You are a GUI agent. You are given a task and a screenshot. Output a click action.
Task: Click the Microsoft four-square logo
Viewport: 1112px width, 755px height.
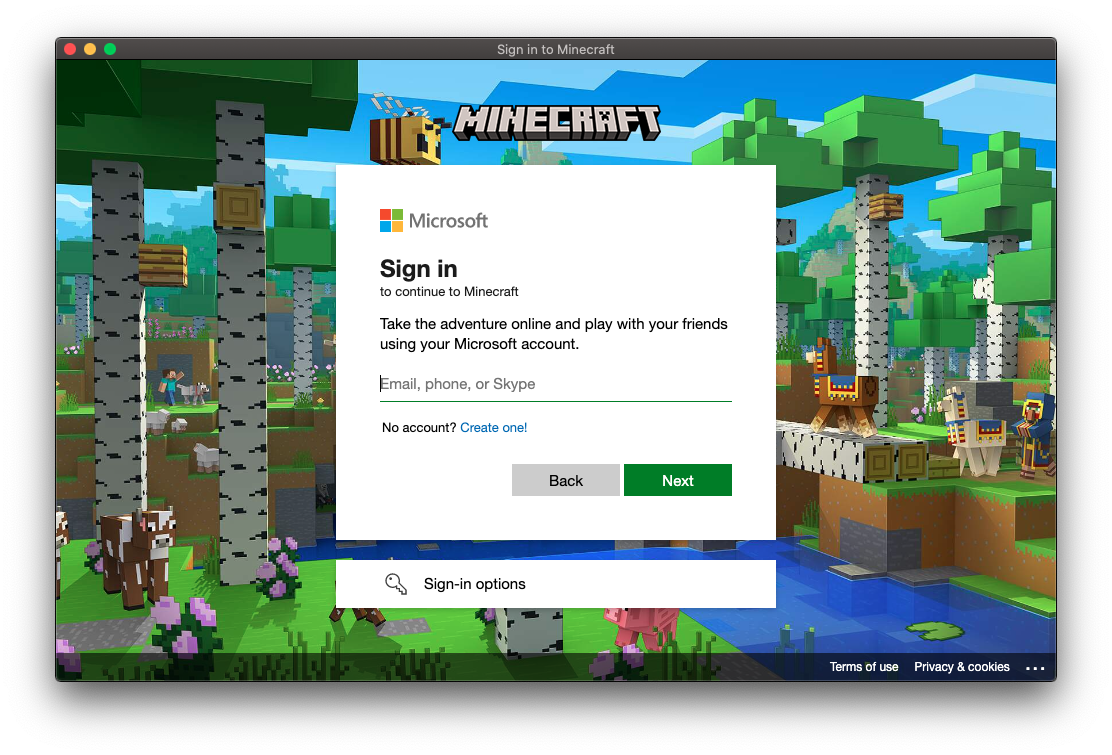click(x=391, y=220)
